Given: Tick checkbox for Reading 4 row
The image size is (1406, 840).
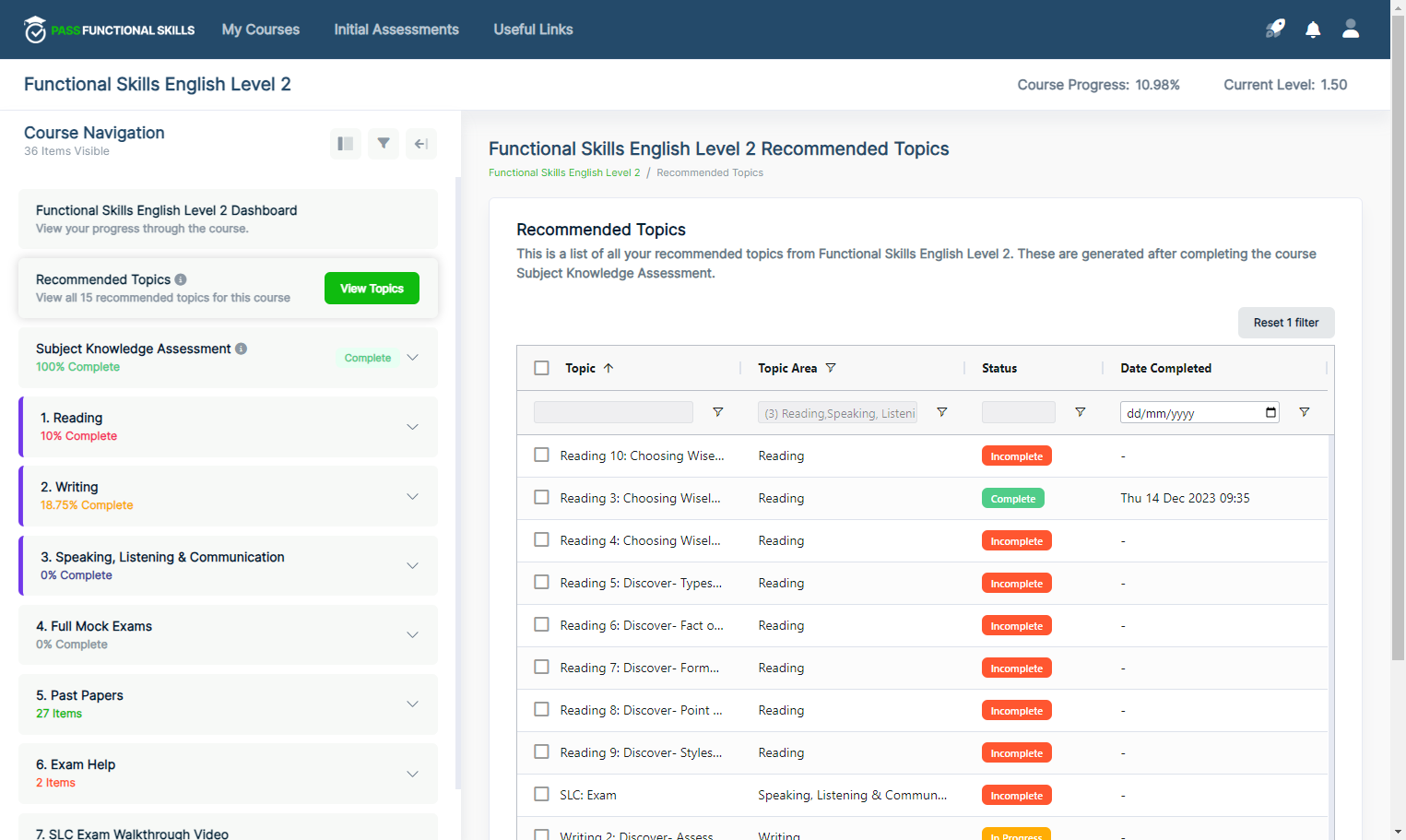Looking at the screenshot, I should click(x=542, y=539).
